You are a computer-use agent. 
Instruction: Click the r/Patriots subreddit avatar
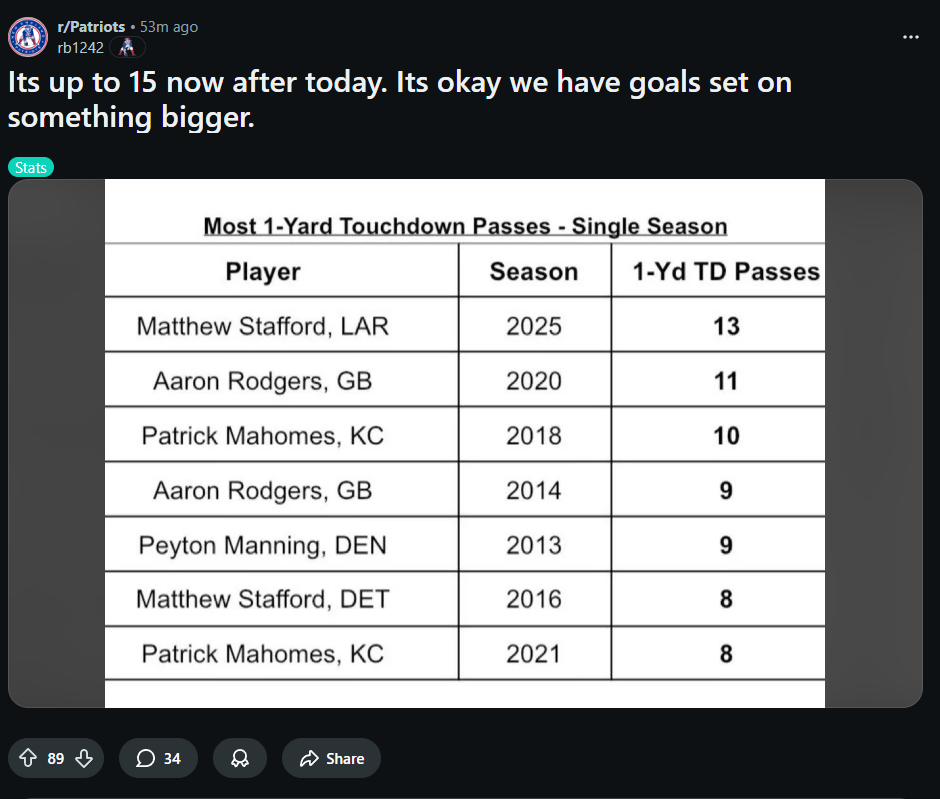(x=28, y=37)
